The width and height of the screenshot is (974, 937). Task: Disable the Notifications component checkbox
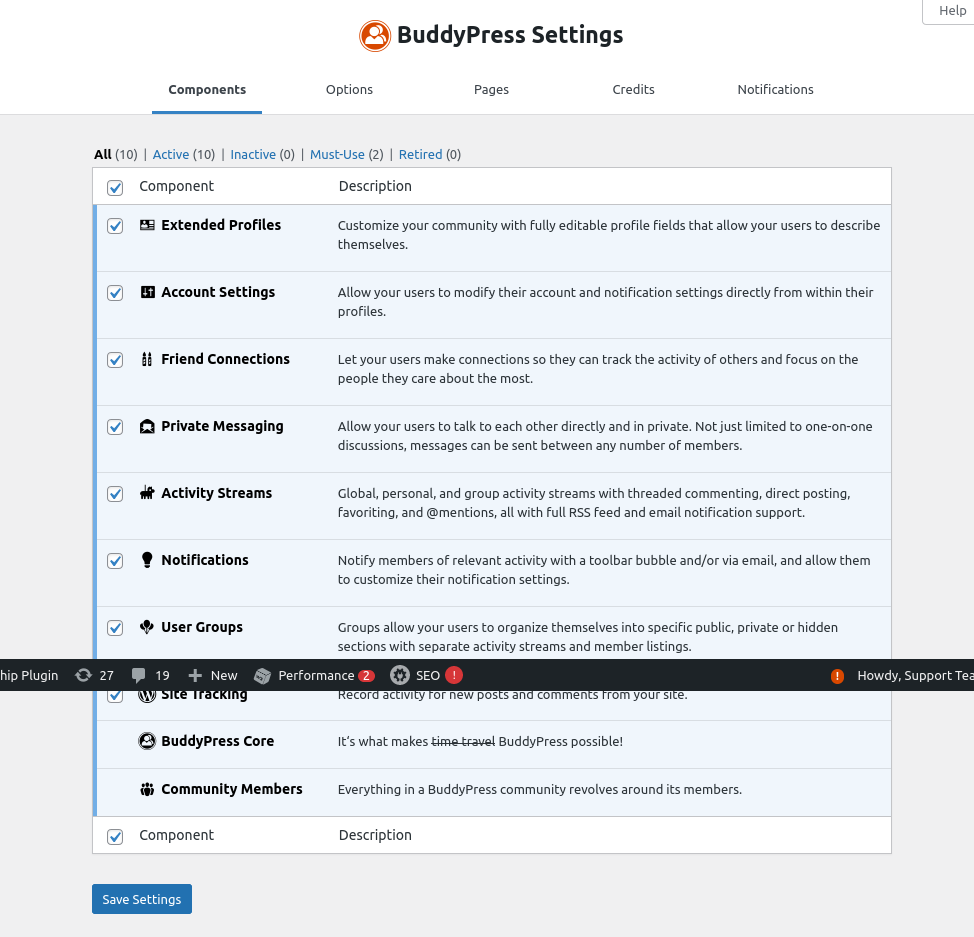[115, 561]
